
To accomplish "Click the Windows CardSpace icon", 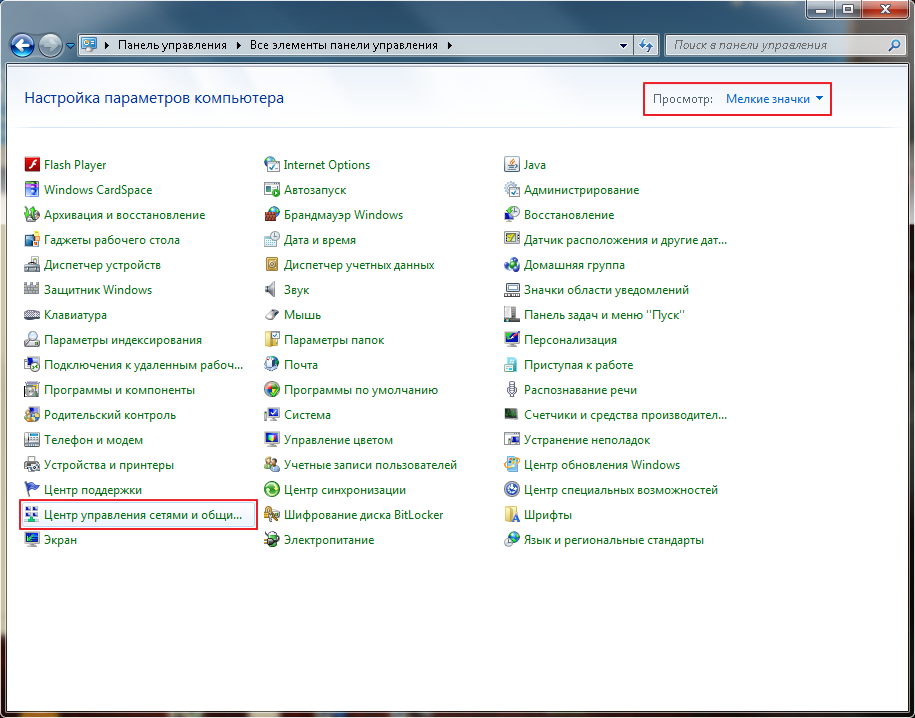I will (x=32, y=190).
